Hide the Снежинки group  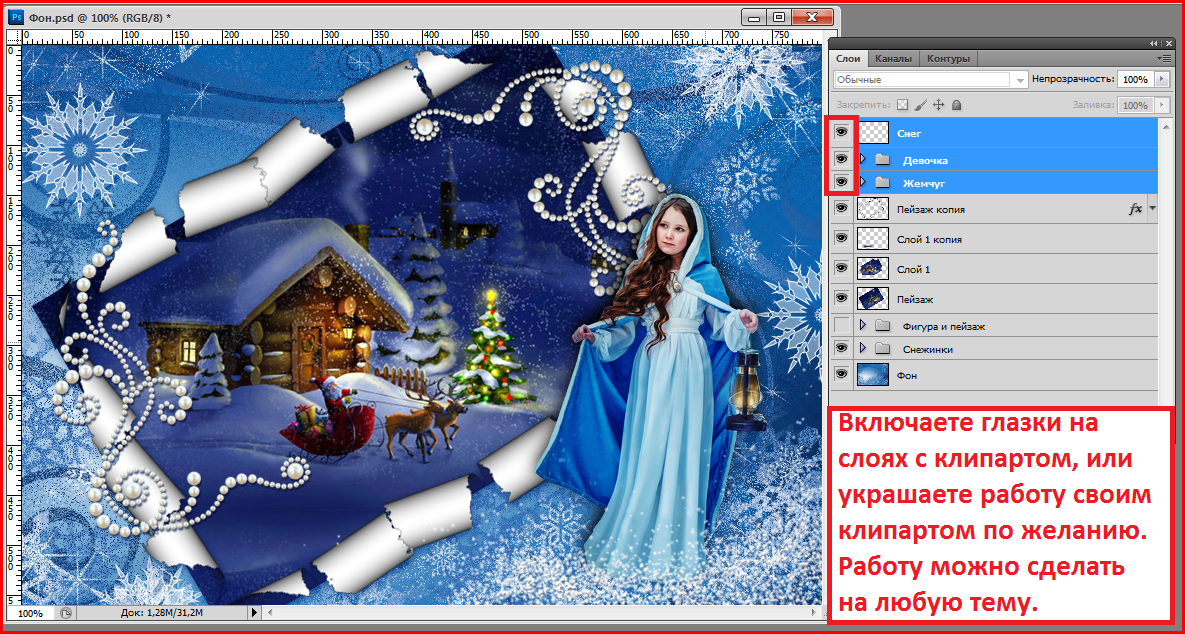tap(841, 348)
